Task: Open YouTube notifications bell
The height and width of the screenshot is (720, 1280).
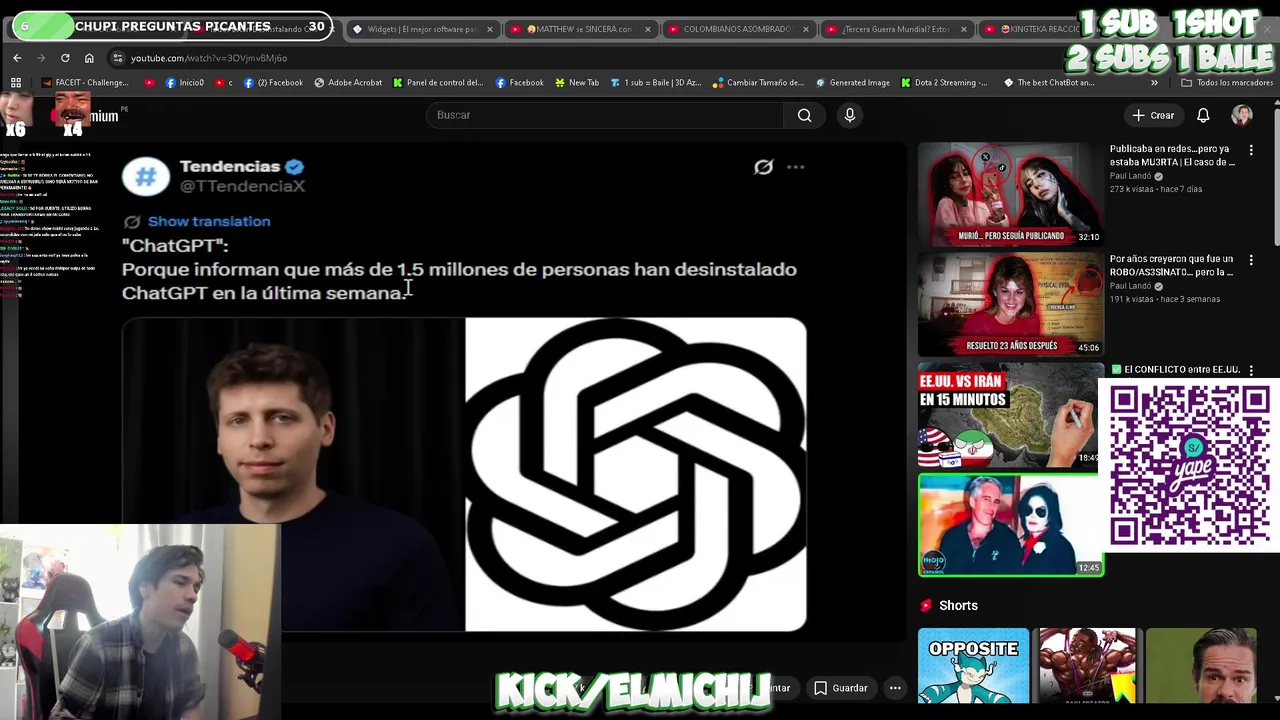Action: coord(1203,115)
